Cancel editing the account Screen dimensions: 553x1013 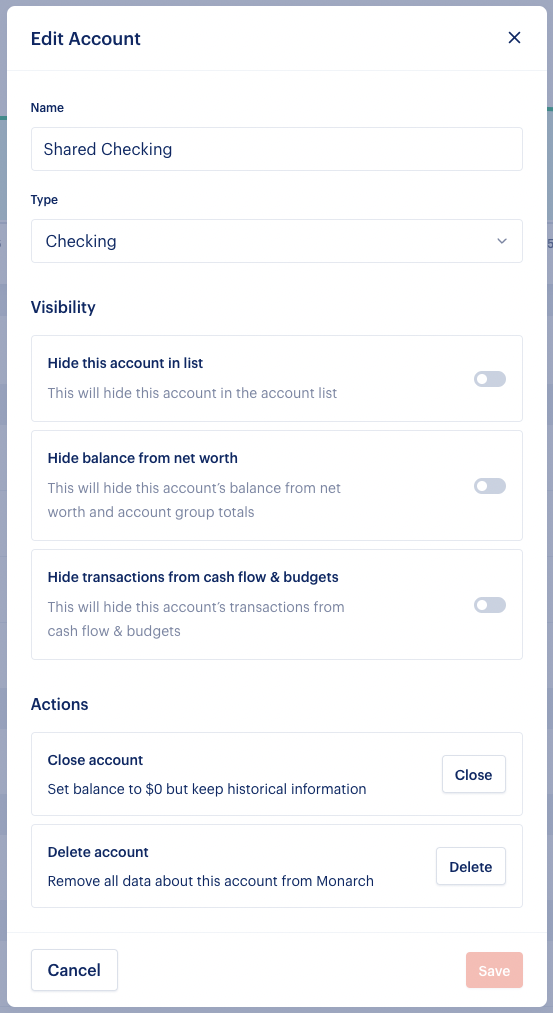coord(74,970)
